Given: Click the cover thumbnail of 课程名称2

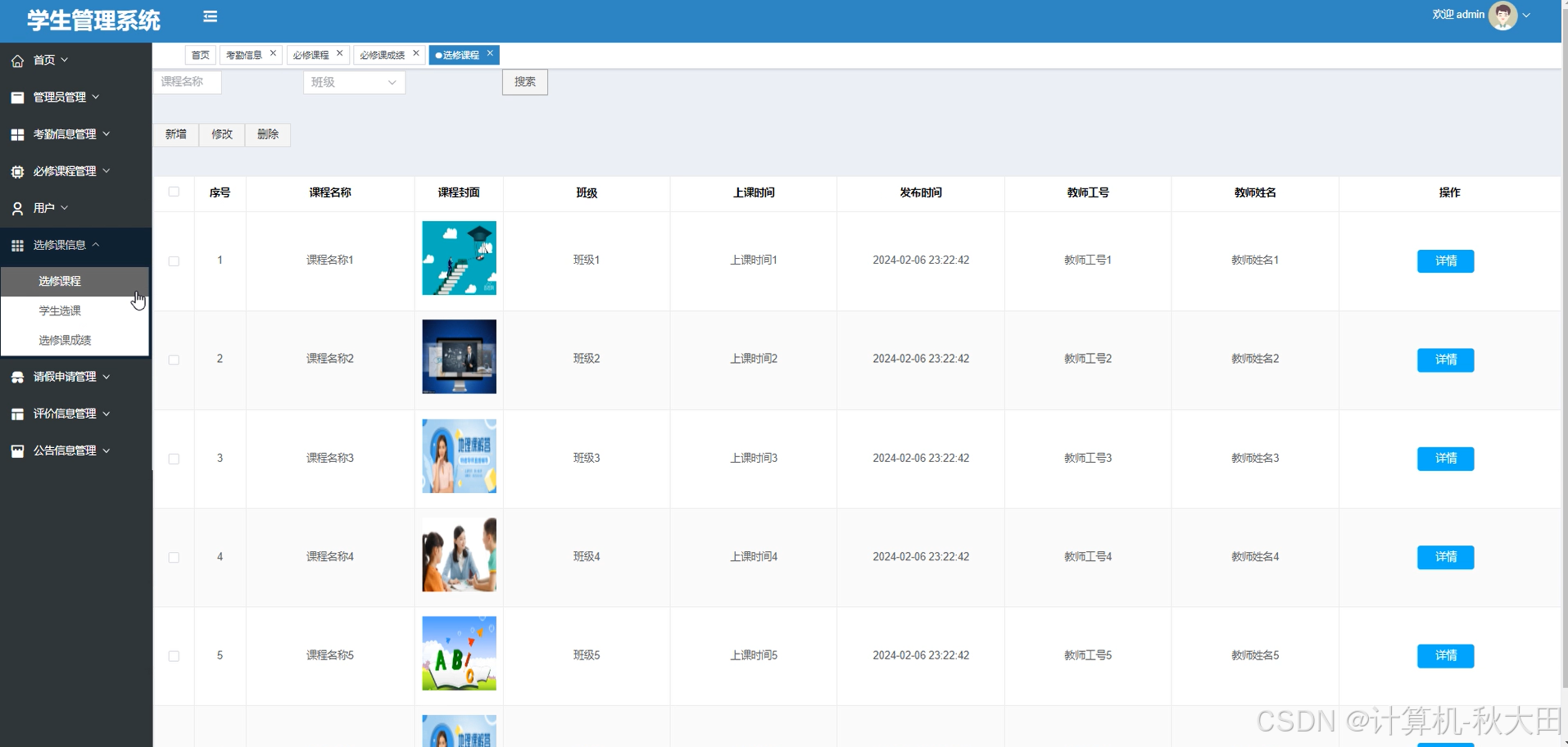Looking at the screenshot, I should point(459,356).
